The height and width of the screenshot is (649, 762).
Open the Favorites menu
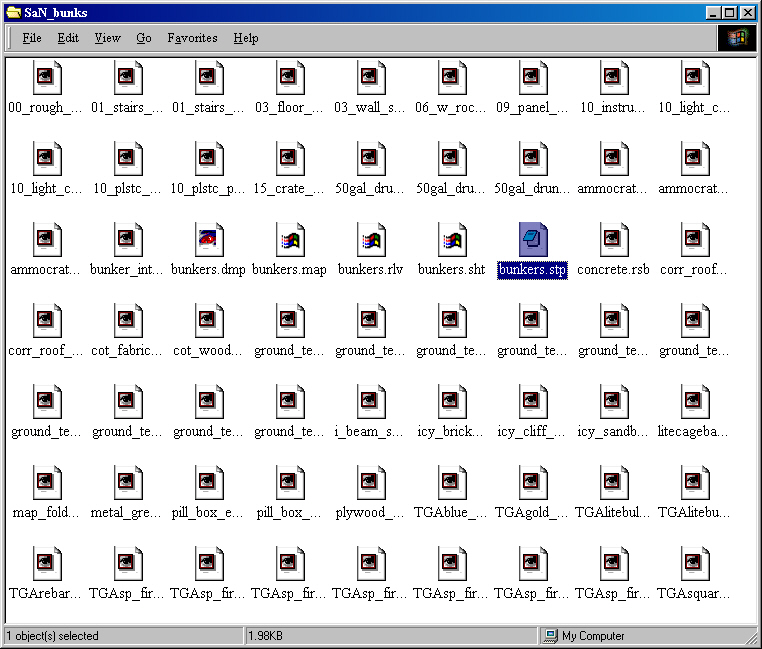pyautogui.click(x=192, y=38)
